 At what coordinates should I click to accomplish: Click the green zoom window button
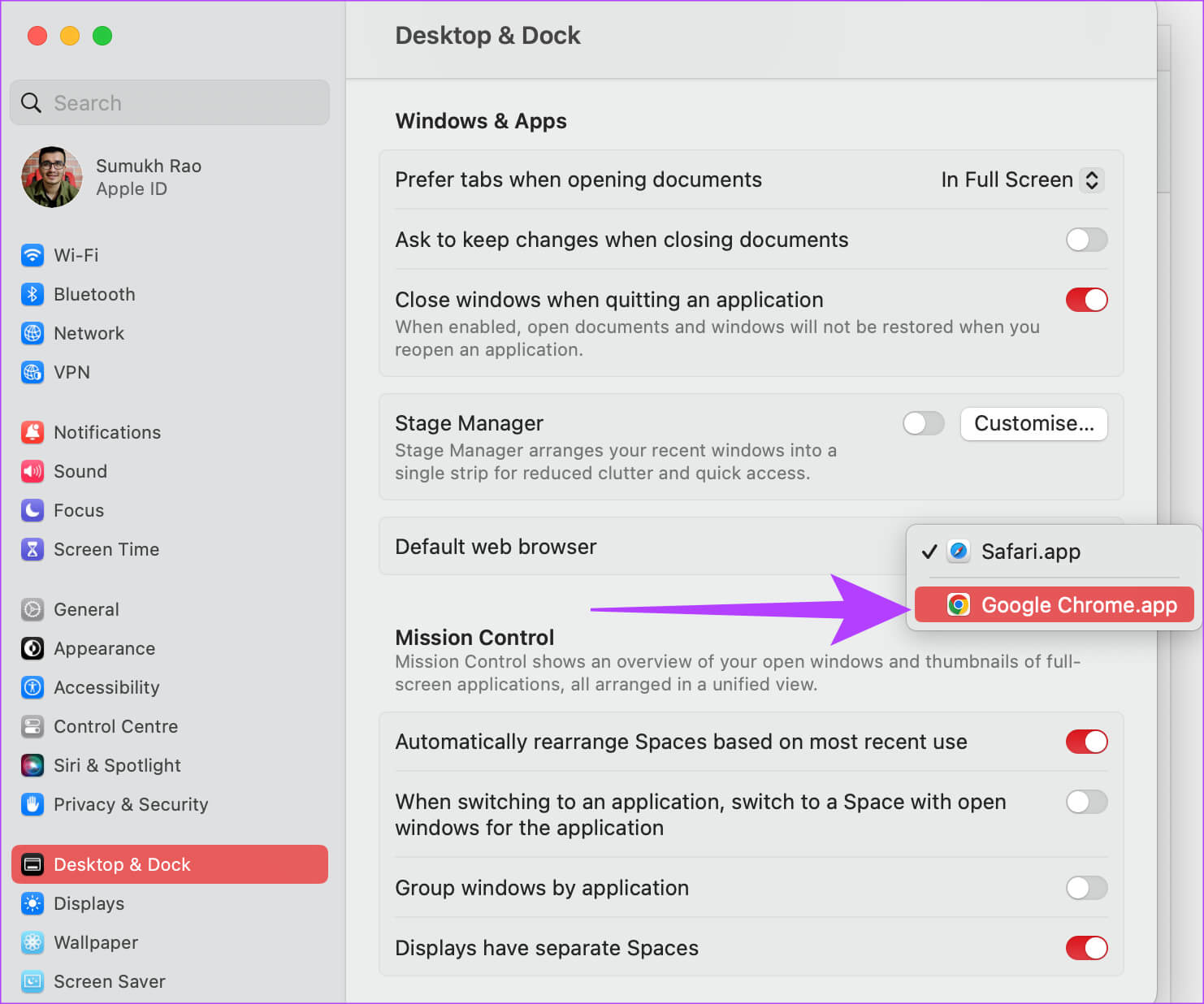(x=102, y=36)
